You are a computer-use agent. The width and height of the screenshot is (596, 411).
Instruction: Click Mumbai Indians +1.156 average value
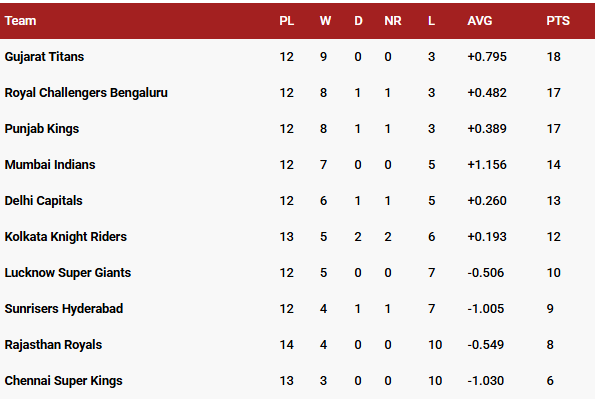(x=487, y=165)
